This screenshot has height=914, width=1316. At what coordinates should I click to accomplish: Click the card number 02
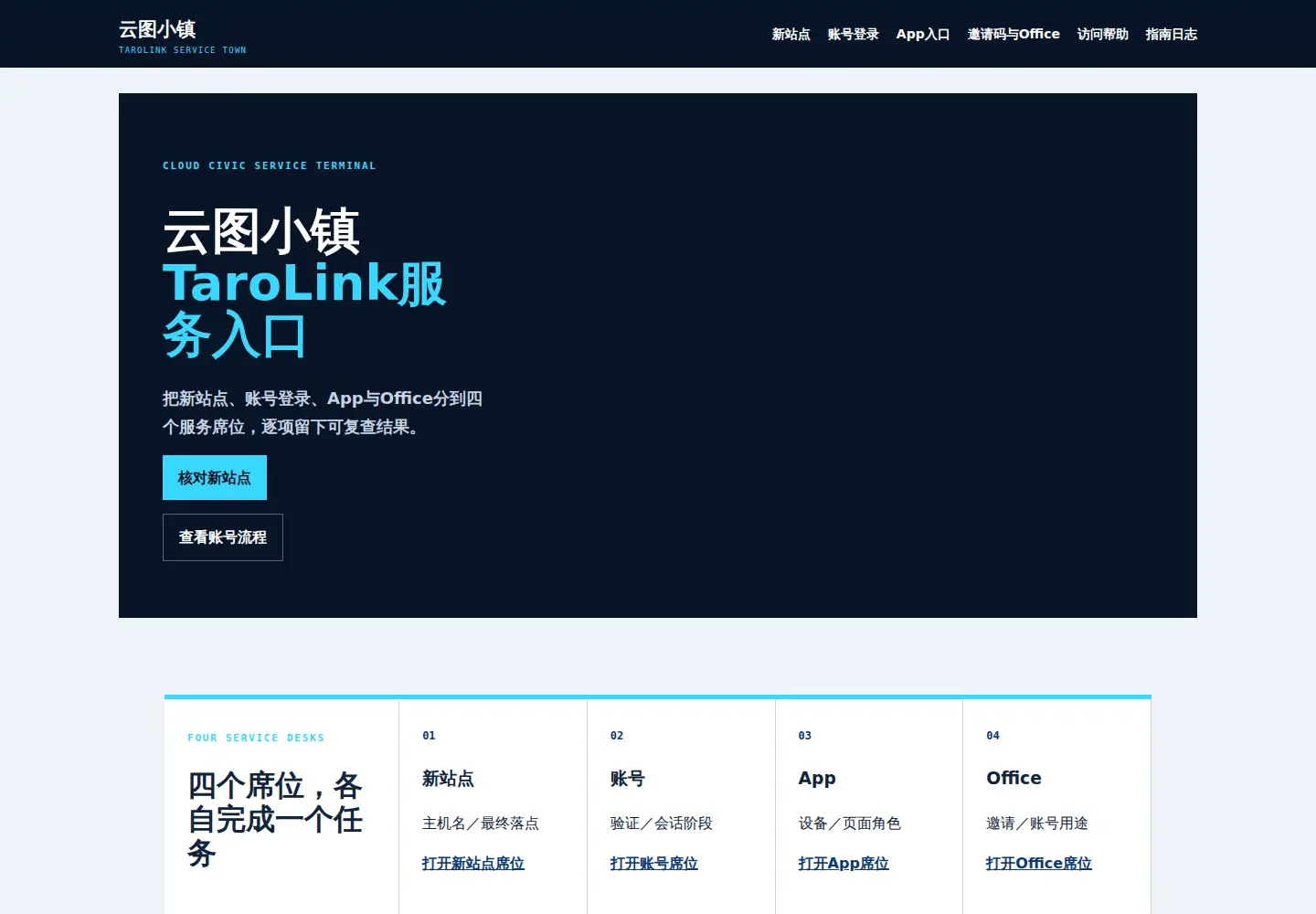click(x=617, y=736)
